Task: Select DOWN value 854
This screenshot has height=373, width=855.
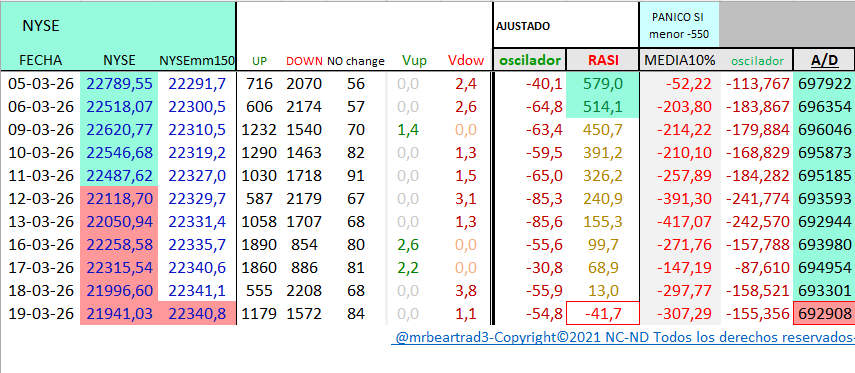Action: 305,245
